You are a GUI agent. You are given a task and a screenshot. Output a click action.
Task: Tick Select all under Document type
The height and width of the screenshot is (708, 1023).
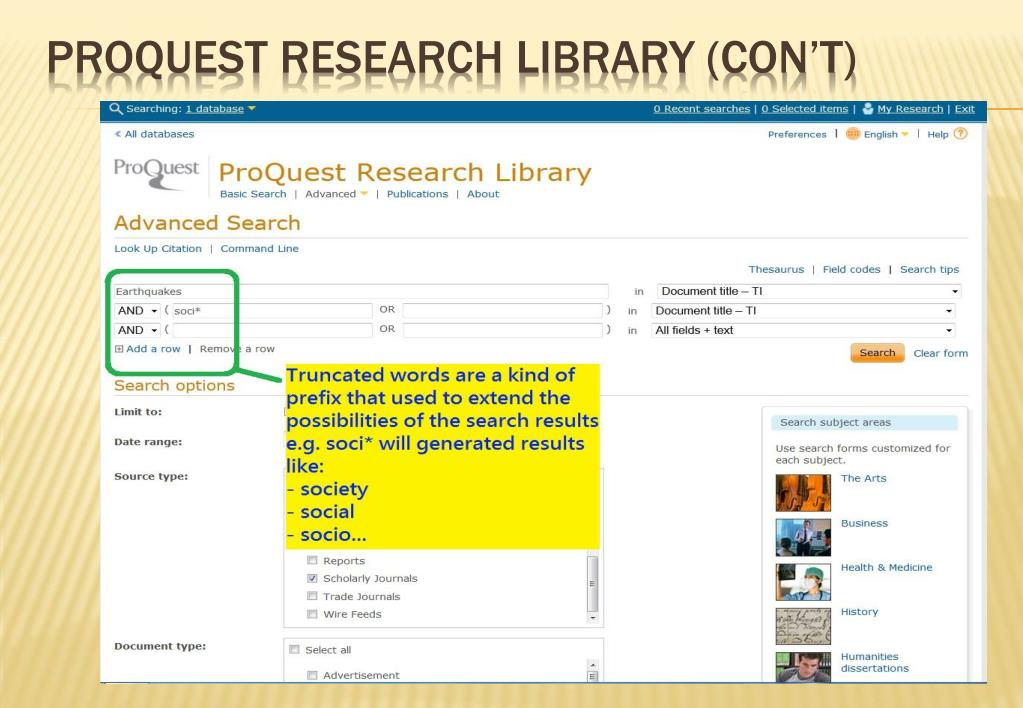pyautogui.click(x=294, y=650)
